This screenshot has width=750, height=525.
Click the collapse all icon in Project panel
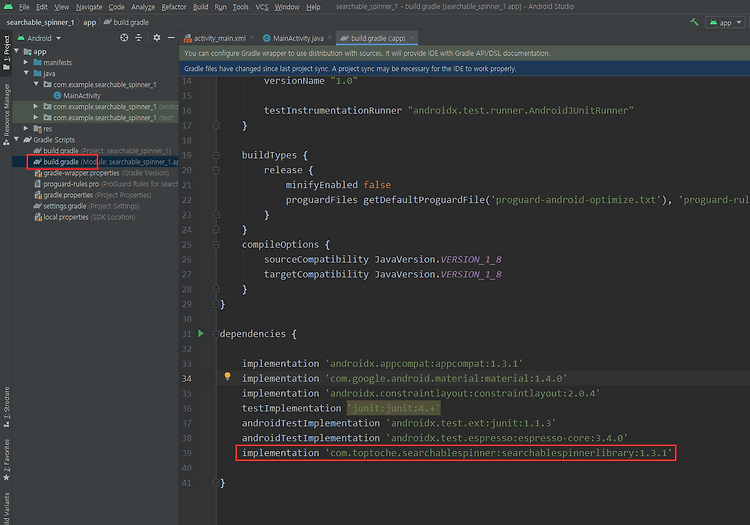[138, 37]
